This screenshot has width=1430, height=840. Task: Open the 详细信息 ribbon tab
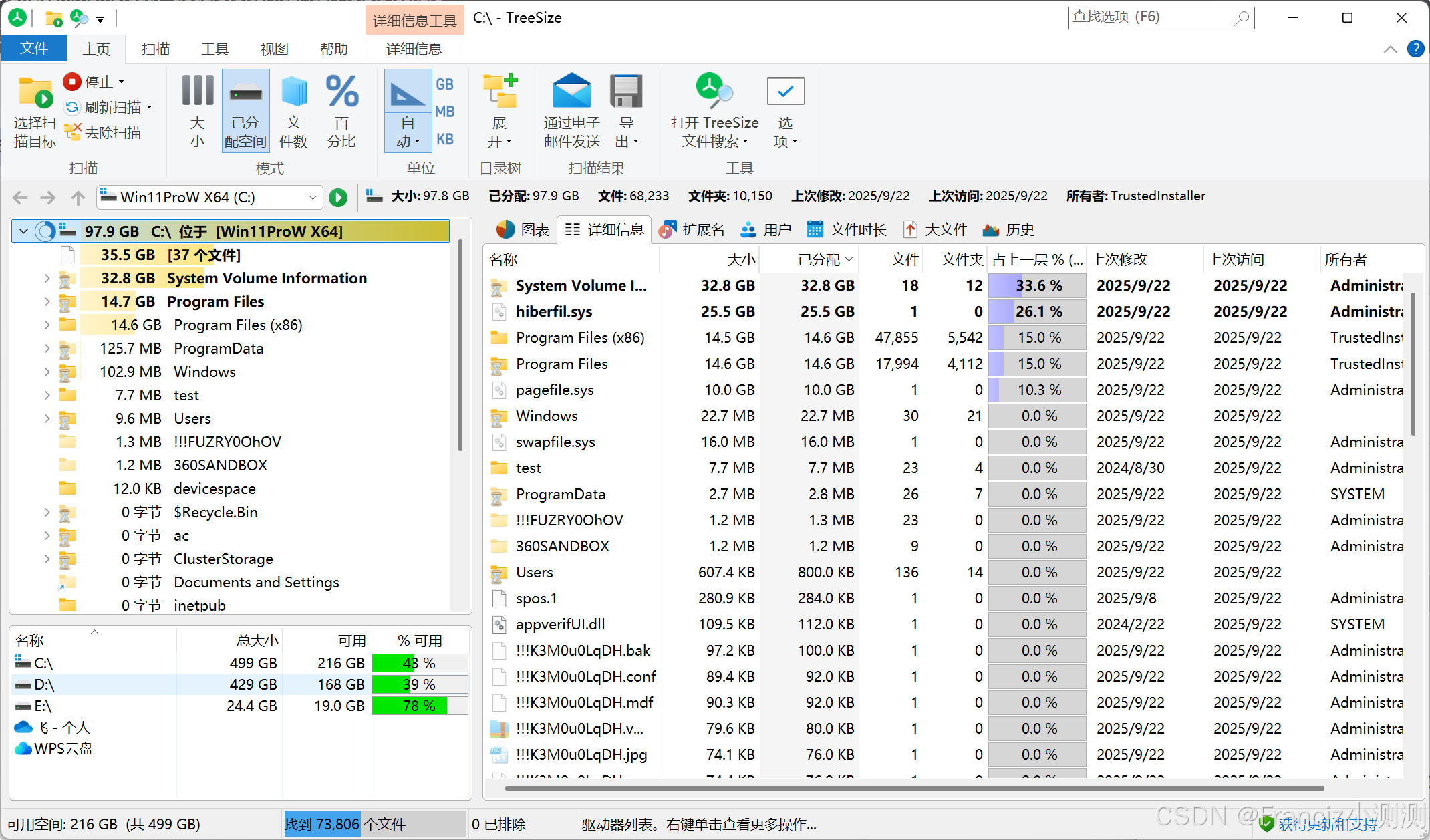click(414, 49)
